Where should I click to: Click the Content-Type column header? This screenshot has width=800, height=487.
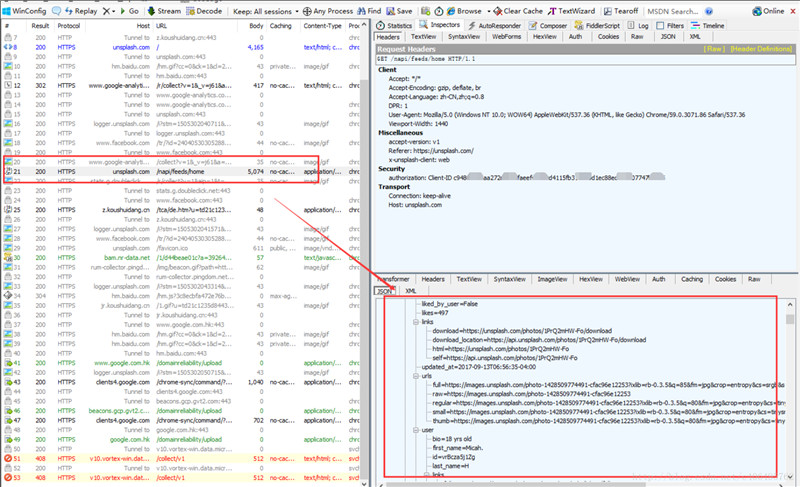[322, 25]
